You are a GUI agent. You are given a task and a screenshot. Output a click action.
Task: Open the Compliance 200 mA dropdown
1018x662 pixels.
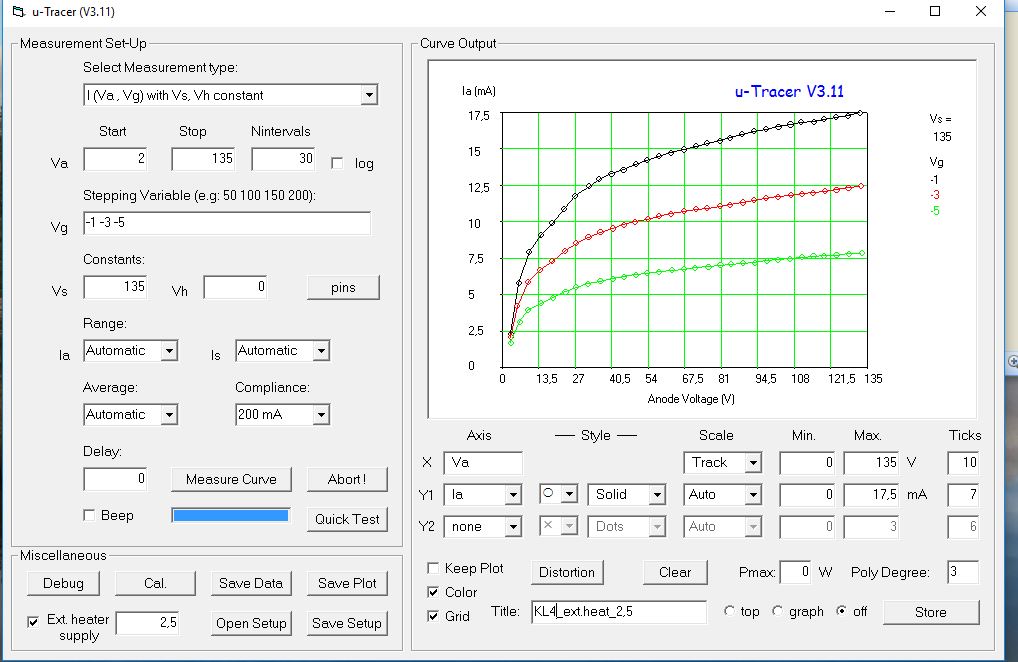pyautogui.click(x=320, y=414)
